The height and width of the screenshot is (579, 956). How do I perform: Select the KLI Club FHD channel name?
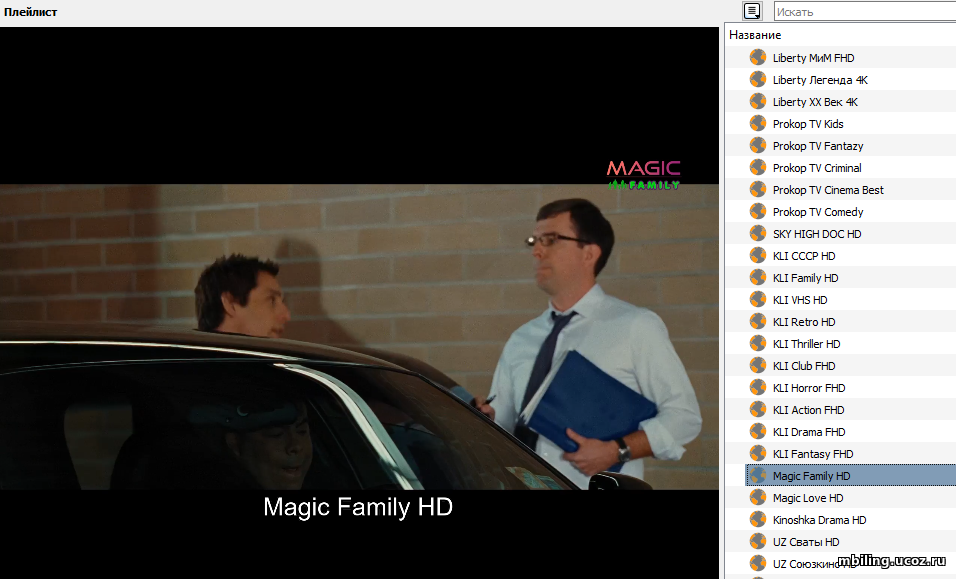coord(804,366)
